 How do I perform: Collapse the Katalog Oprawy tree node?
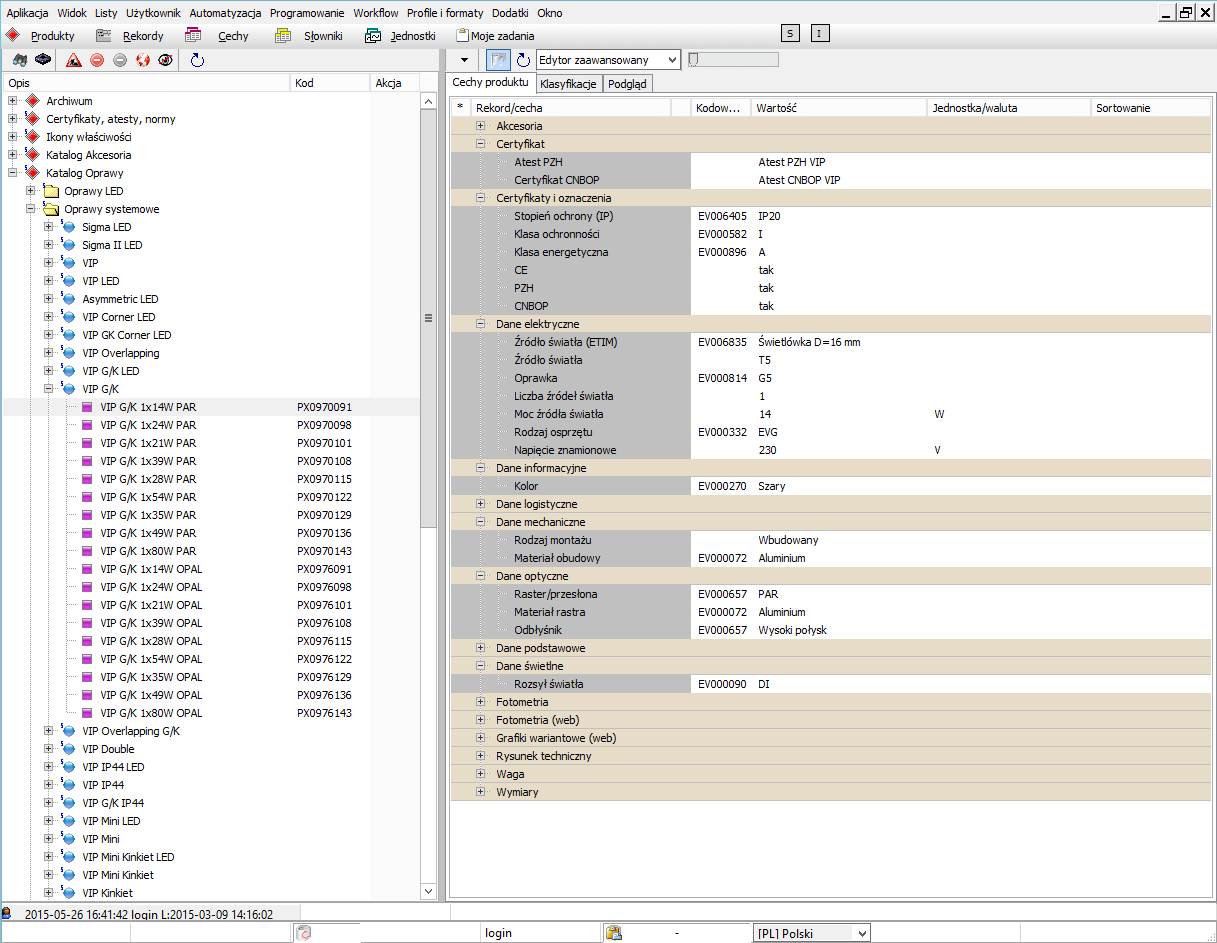(12, 173)
